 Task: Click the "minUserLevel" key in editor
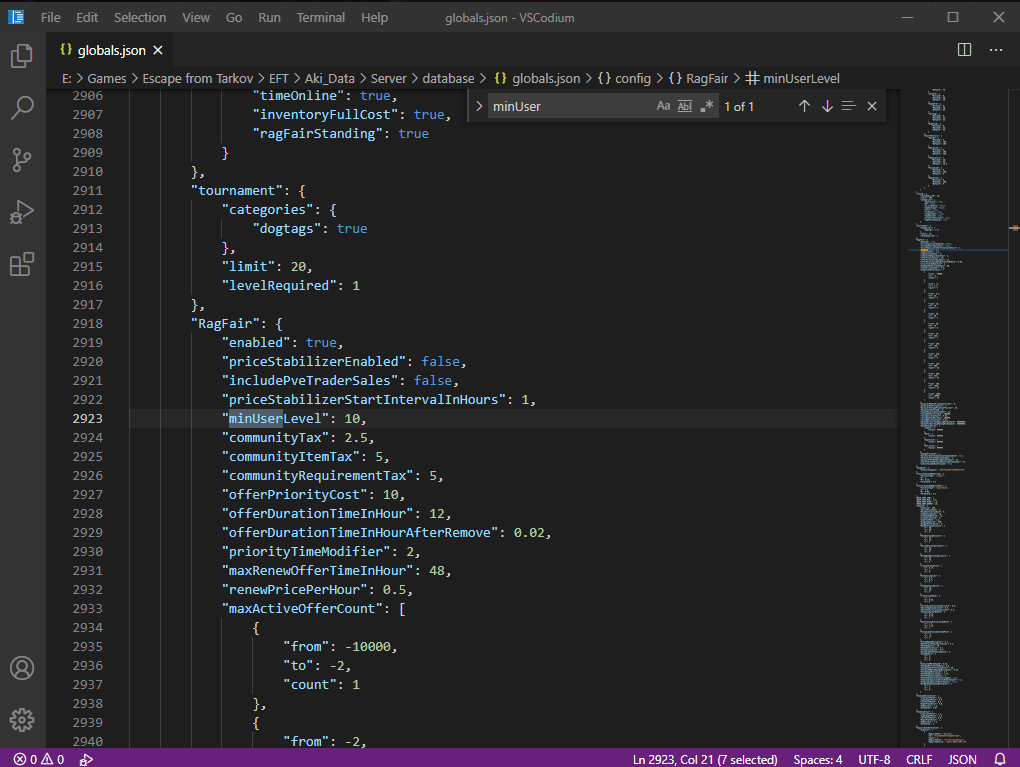(275, 418)
